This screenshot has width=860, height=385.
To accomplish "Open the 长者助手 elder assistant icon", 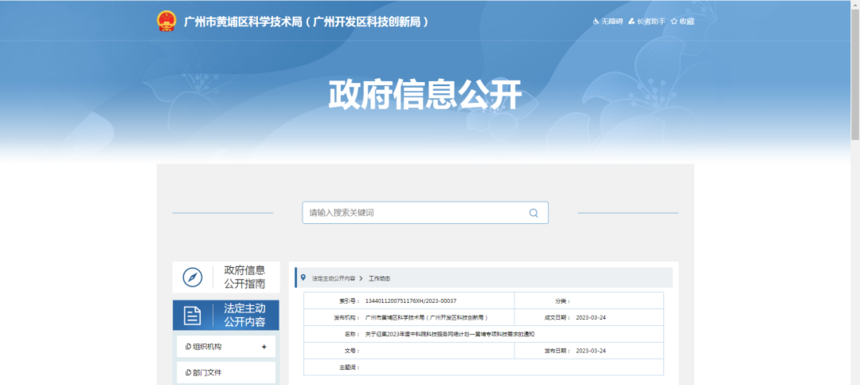I will point(632,21).
